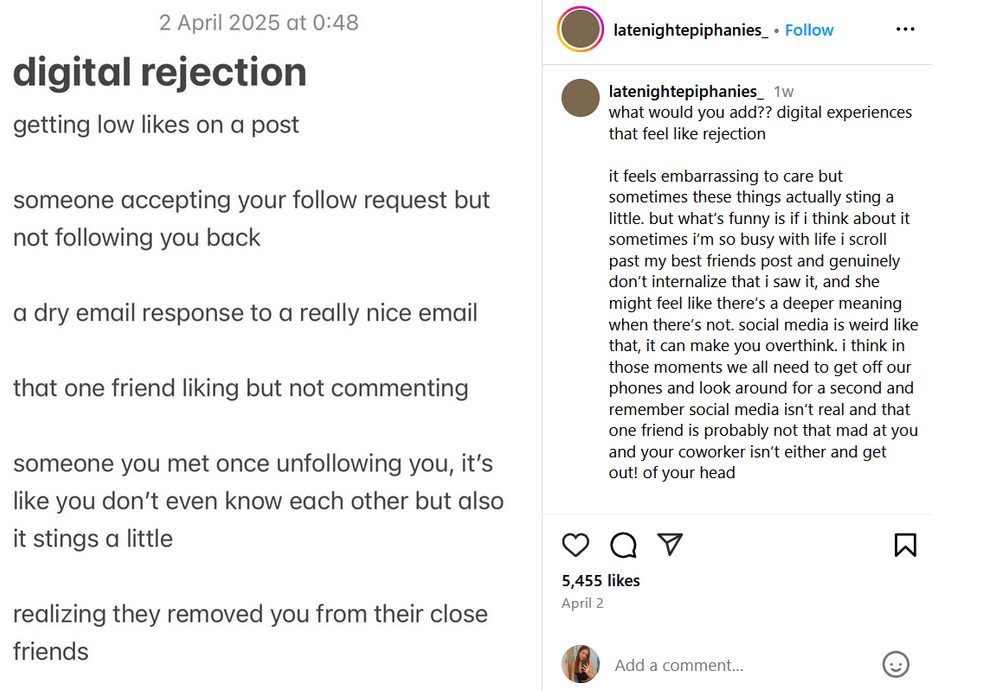Open the emoji picker smiley icon
Viewport: 987px width, 691px height.
[x=896, y=664]
